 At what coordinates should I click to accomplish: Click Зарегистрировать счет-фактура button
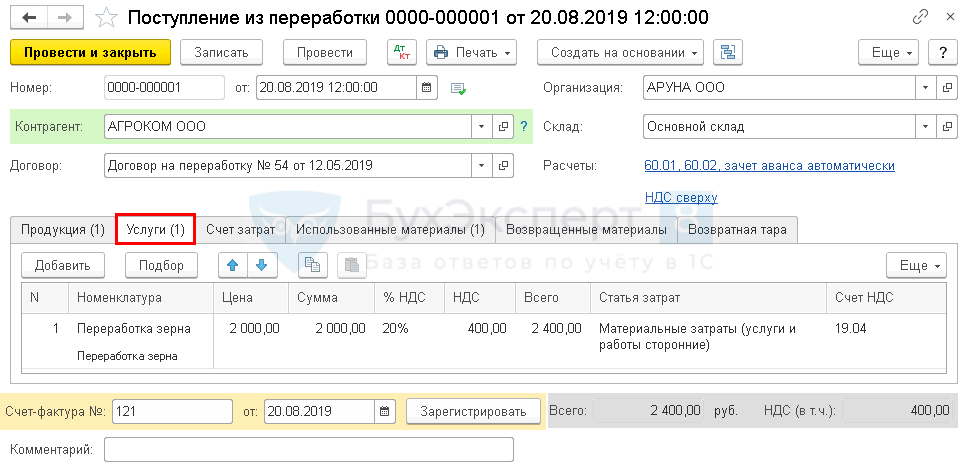tap(473, 411)
